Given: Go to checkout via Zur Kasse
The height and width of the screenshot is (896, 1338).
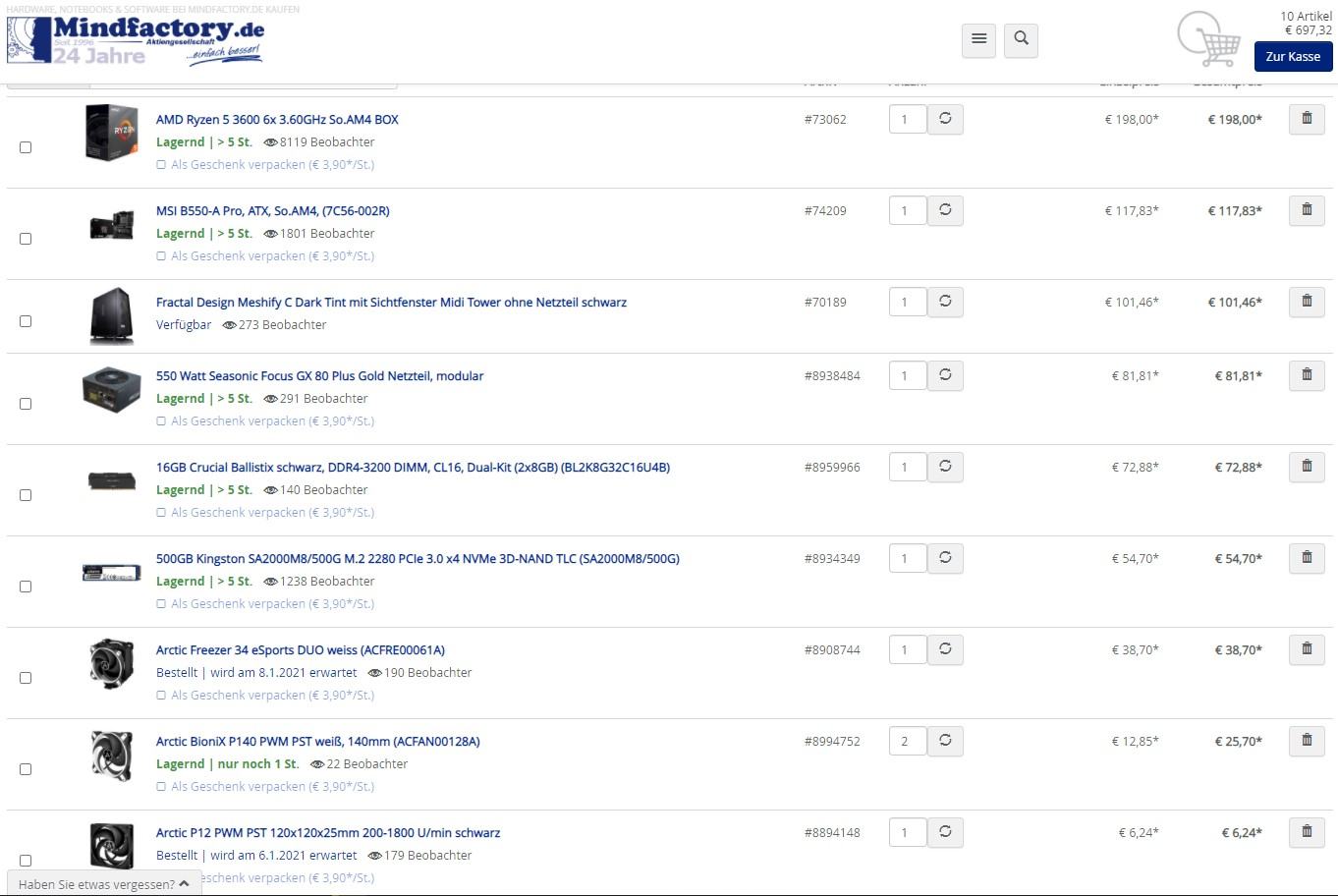Looking at the screenshot, I should 1293,56.
